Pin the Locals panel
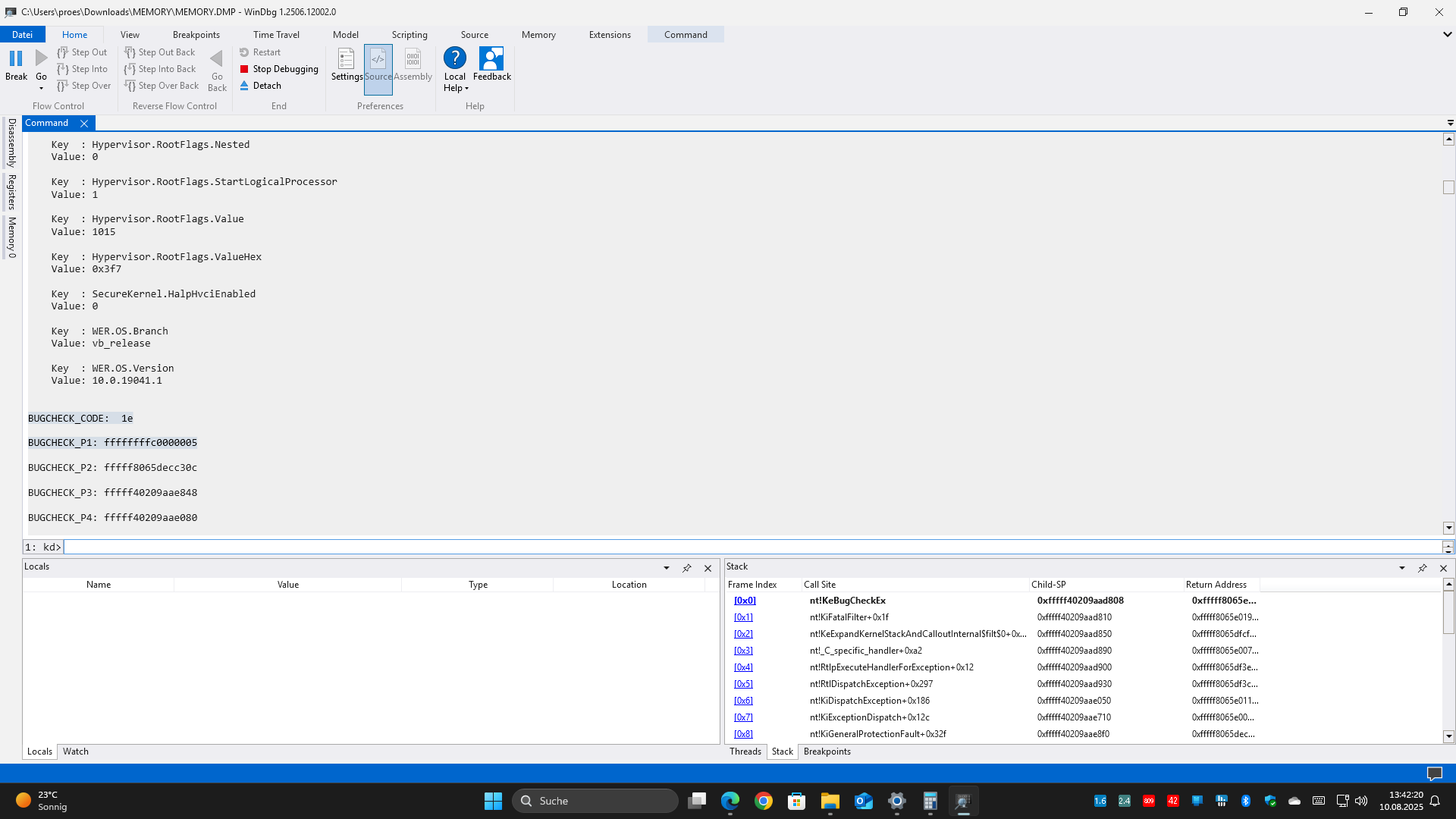Viewport: 1456px width, 819px height. point(687,568)
